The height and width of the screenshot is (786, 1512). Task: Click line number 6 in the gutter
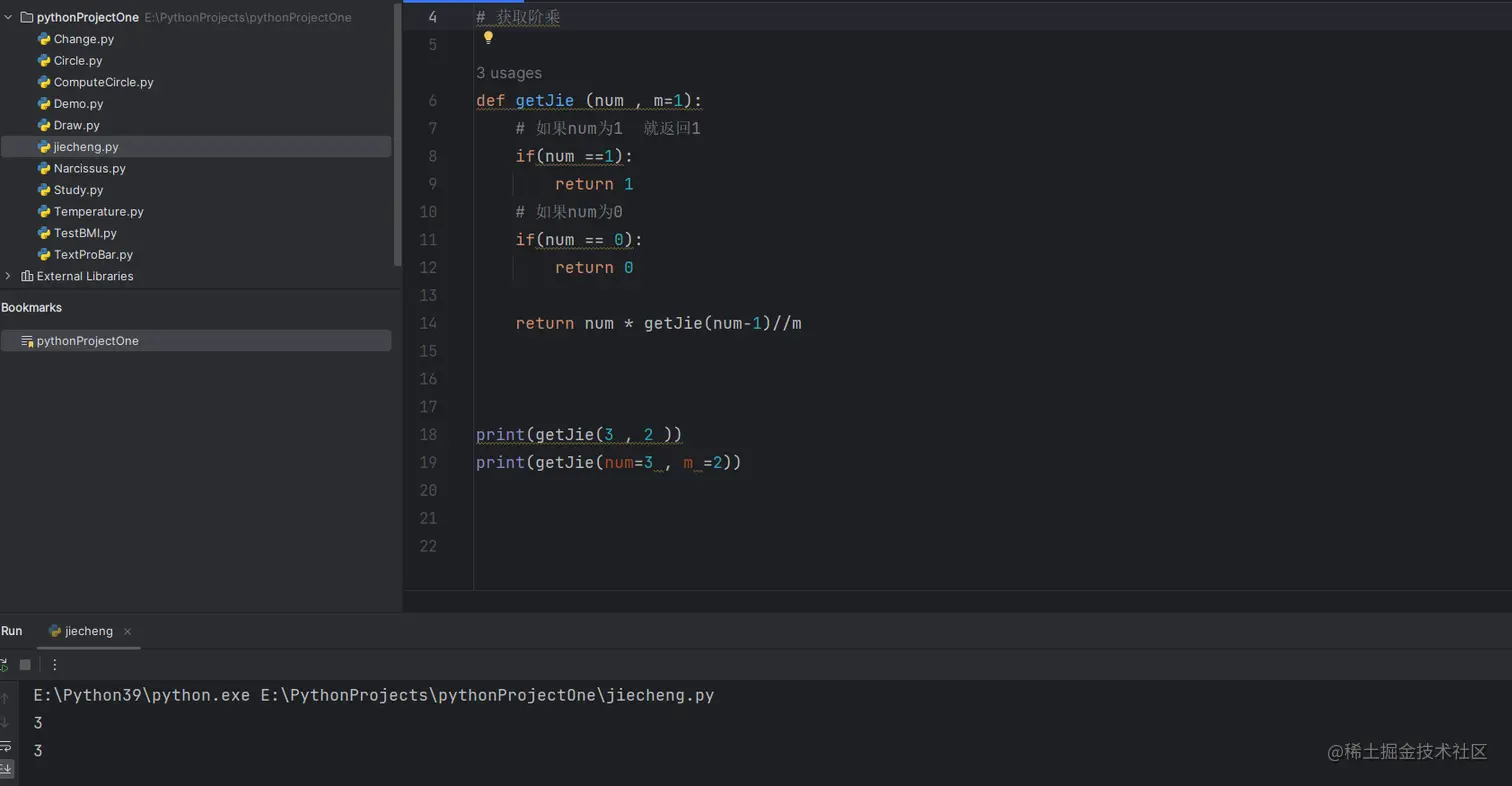pos(432,101)
